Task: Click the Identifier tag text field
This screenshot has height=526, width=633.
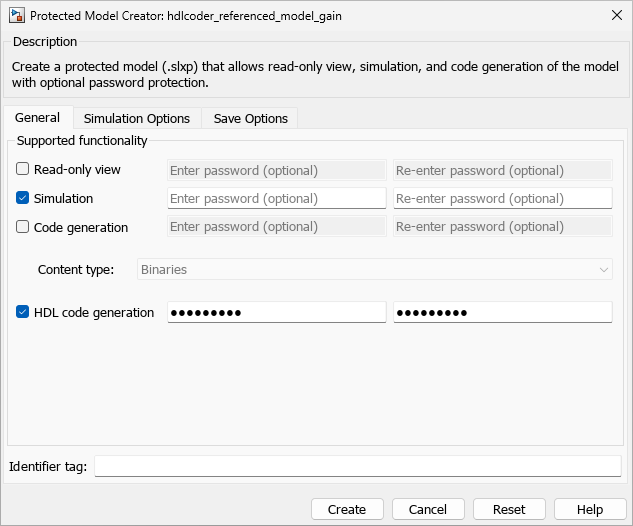Action: click(357, 466)
